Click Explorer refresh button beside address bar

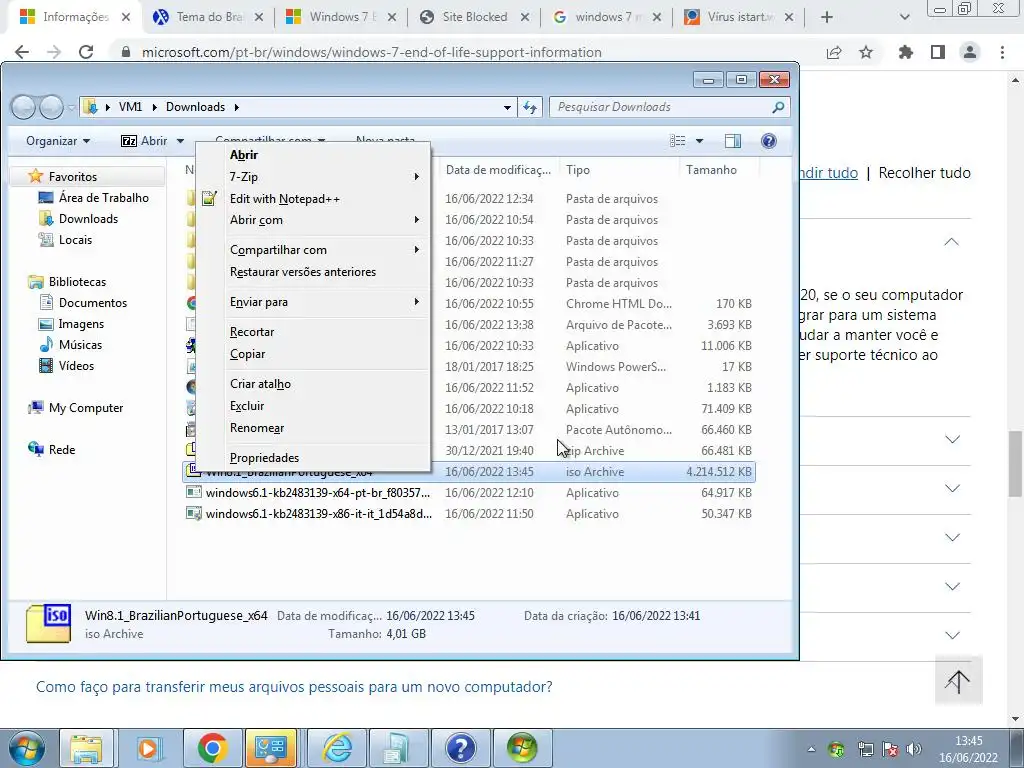[x=530, y=107]
